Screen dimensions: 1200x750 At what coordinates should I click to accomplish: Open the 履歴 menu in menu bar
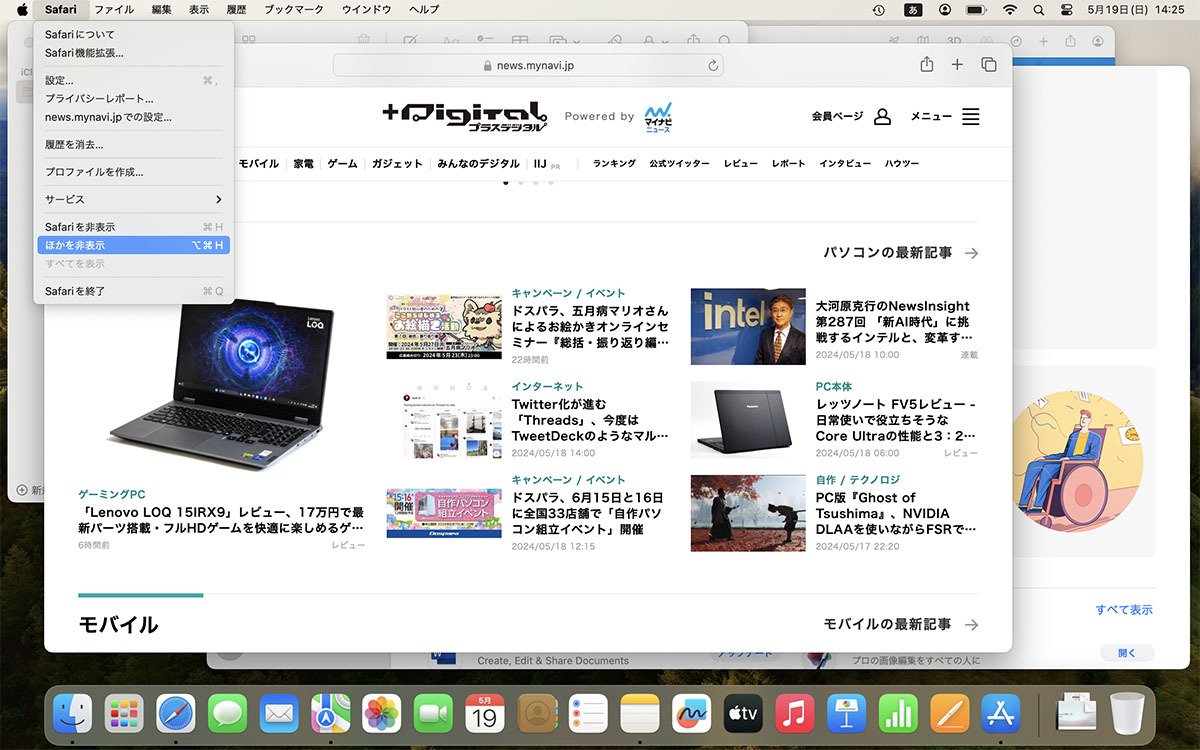236,10
